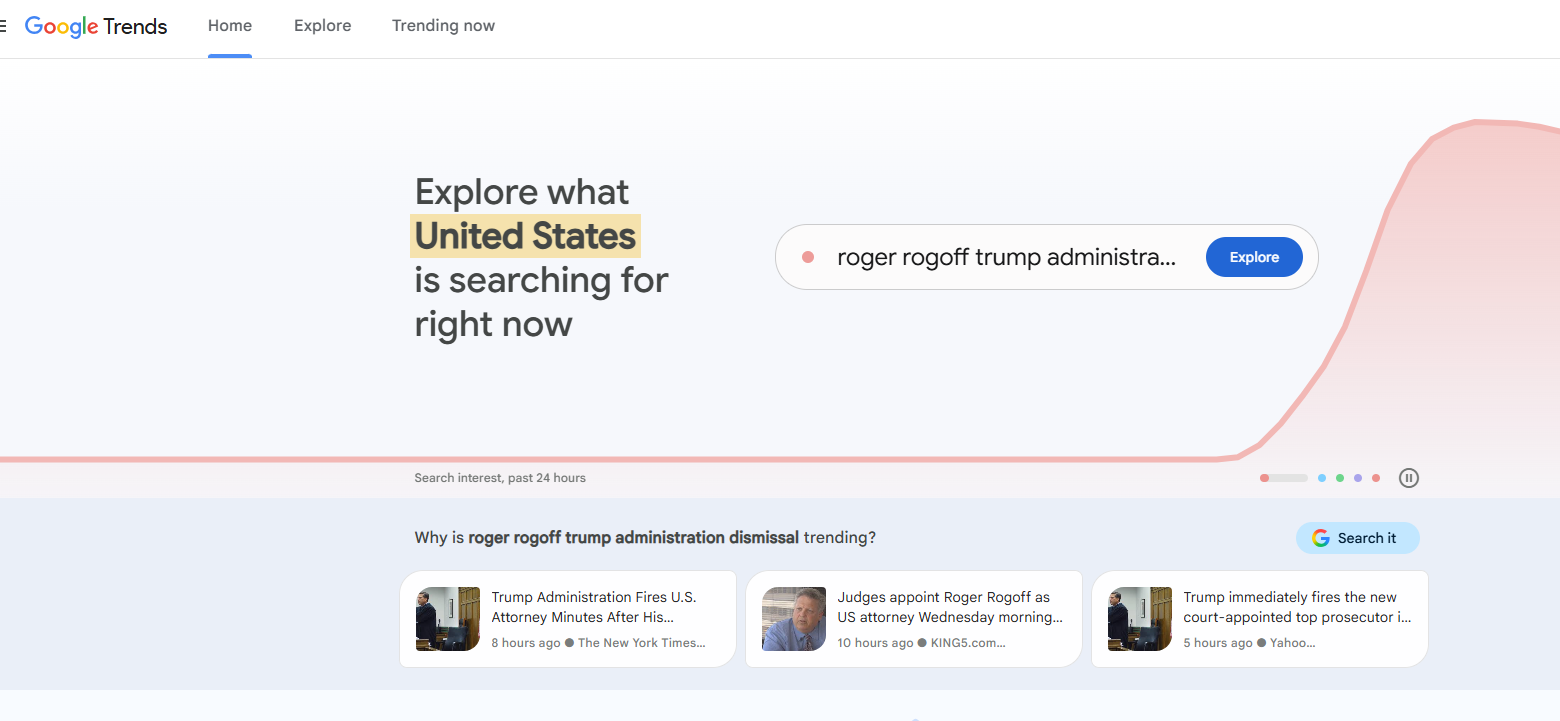Click the Yahoo article thumbnail

click(x=1140, y=619)
